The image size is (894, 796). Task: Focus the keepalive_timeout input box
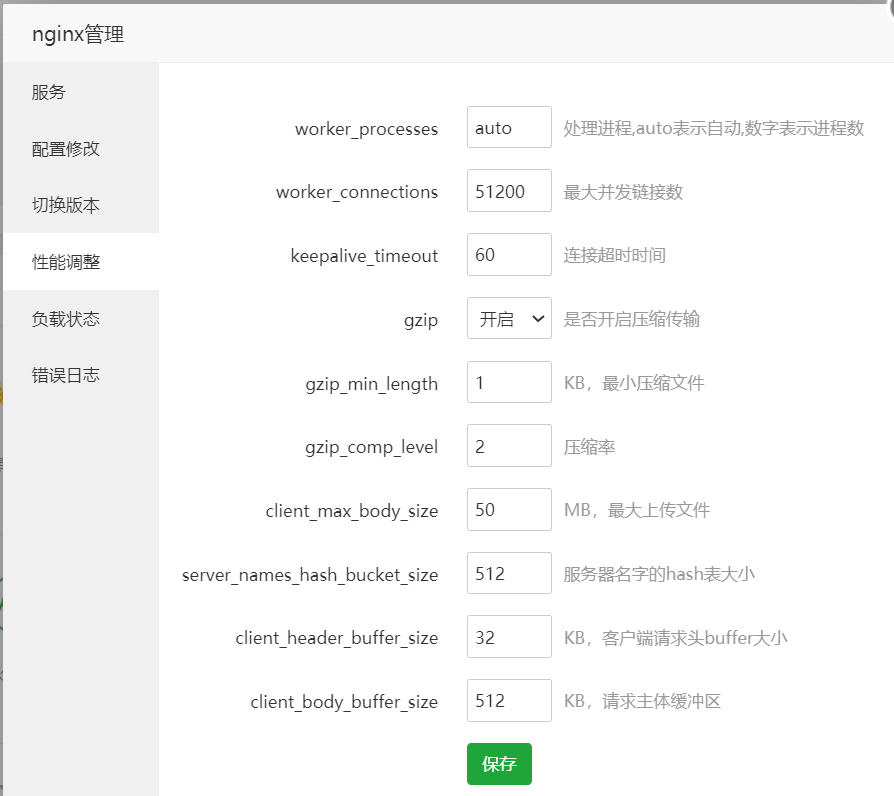509,254
